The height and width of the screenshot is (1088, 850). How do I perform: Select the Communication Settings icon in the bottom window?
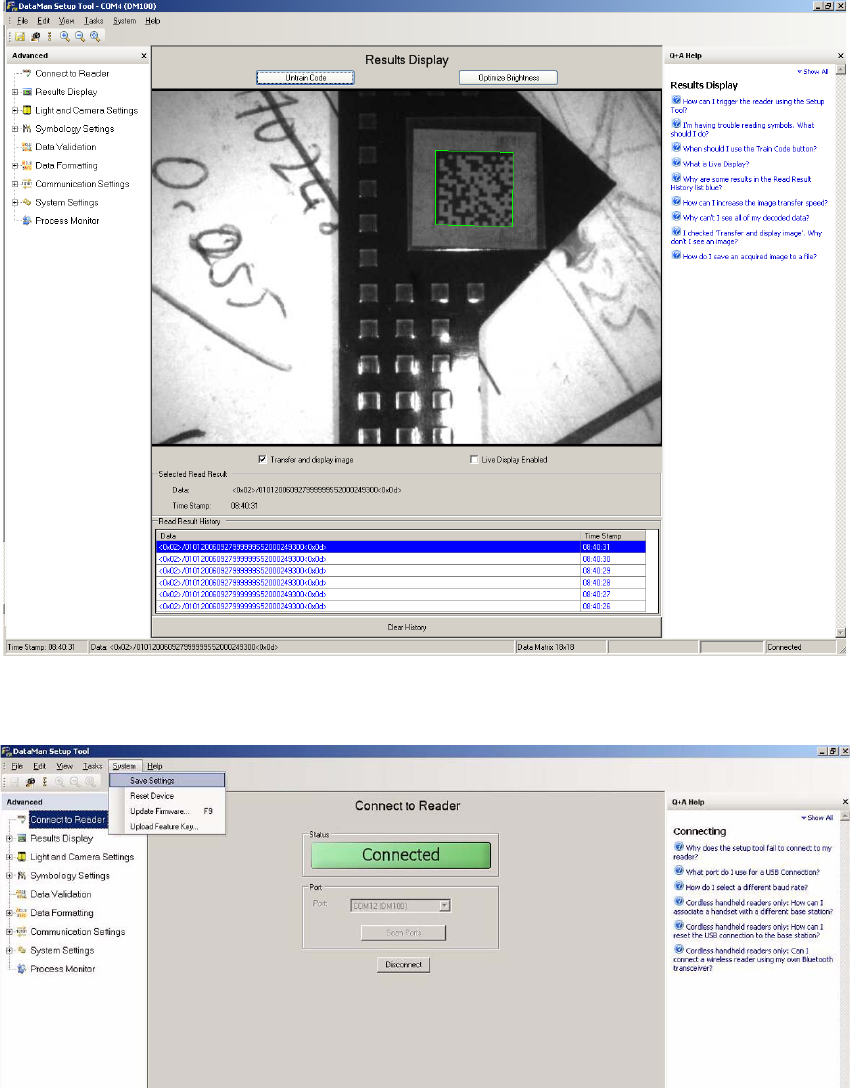pos(22,932)
